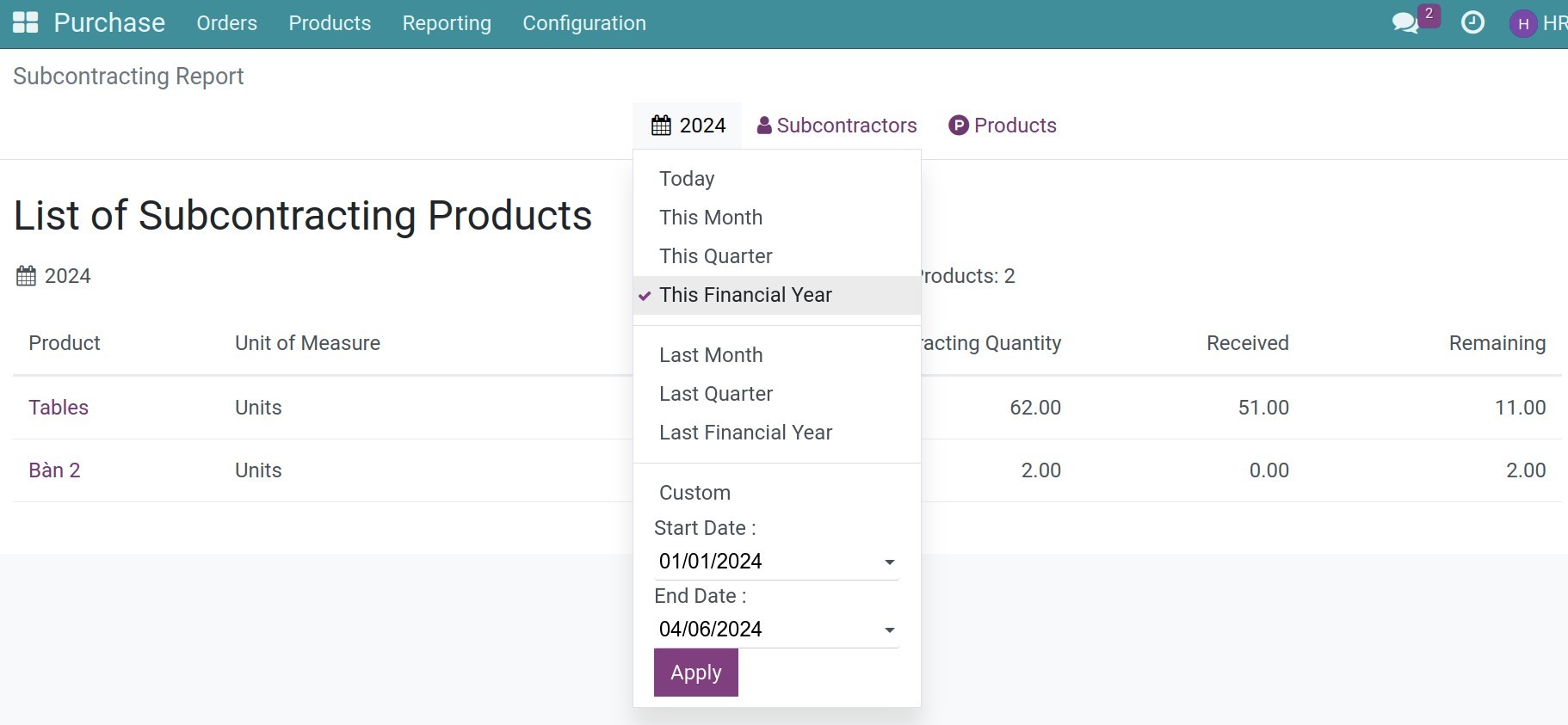Open the apps grid home menu icon
Image resolution: width=1568 pixels, height=725 pixels.
click(25, 23)
